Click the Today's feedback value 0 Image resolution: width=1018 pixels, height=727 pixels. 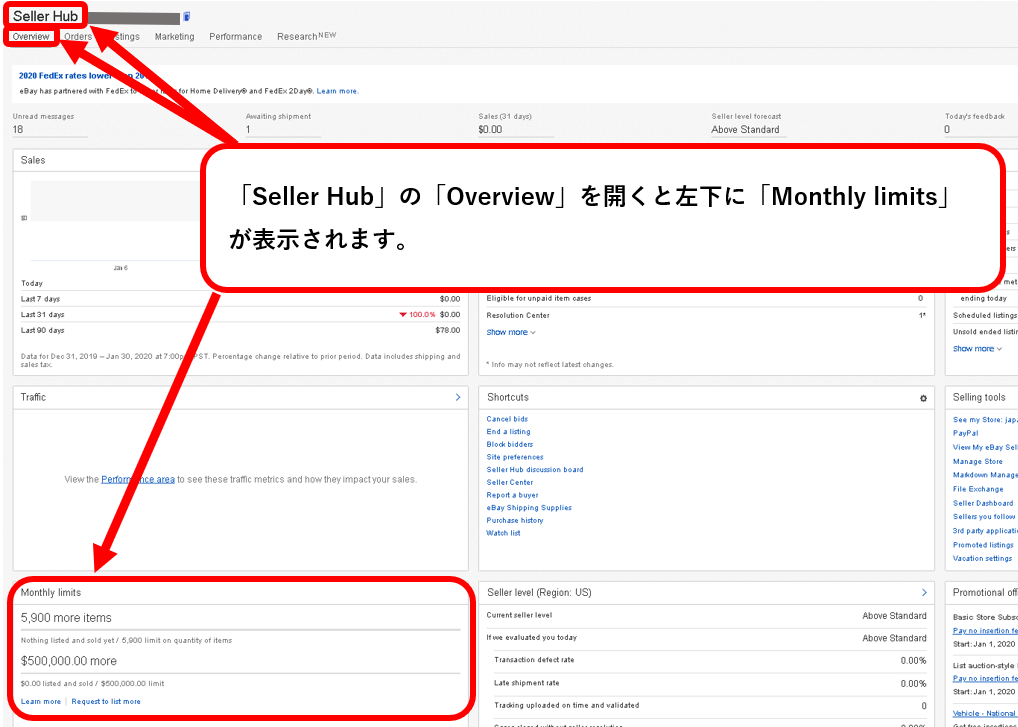coord(947,129)
